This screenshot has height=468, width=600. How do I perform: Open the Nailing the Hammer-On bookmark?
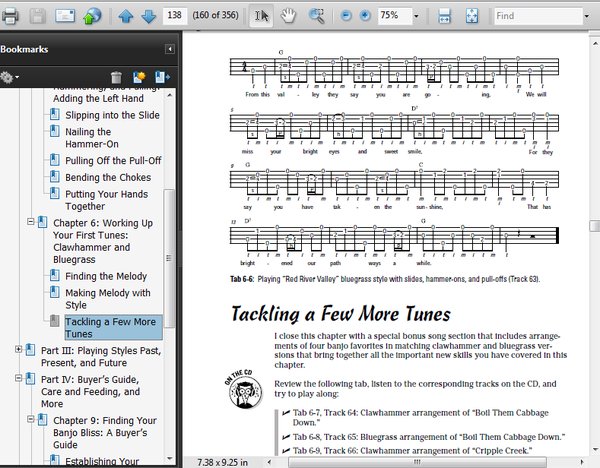(x=92, y=138)
